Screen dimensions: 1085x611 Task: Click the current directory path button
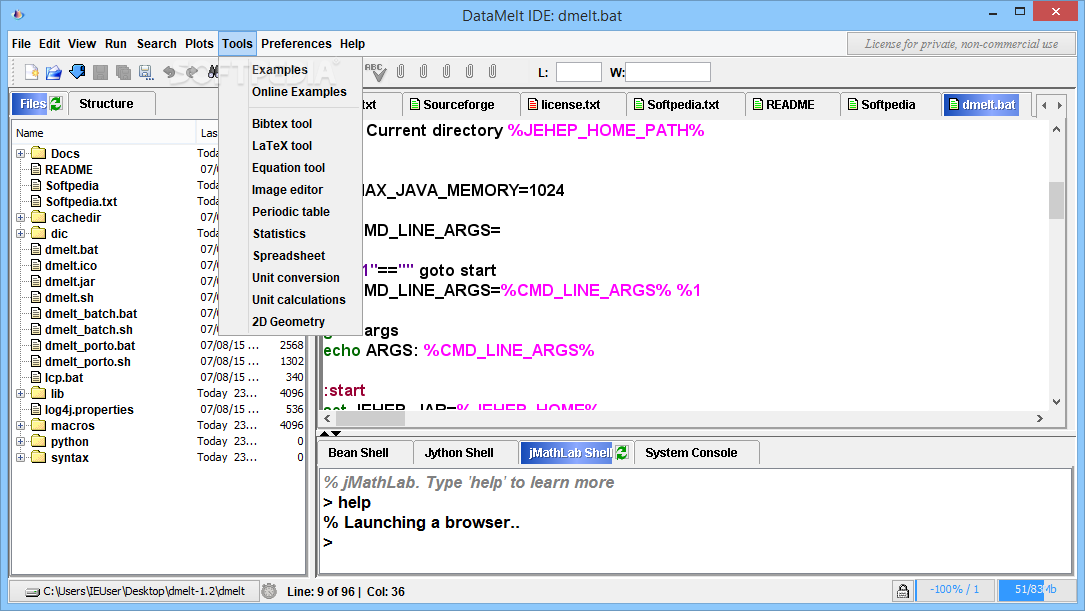pos(135,591)
